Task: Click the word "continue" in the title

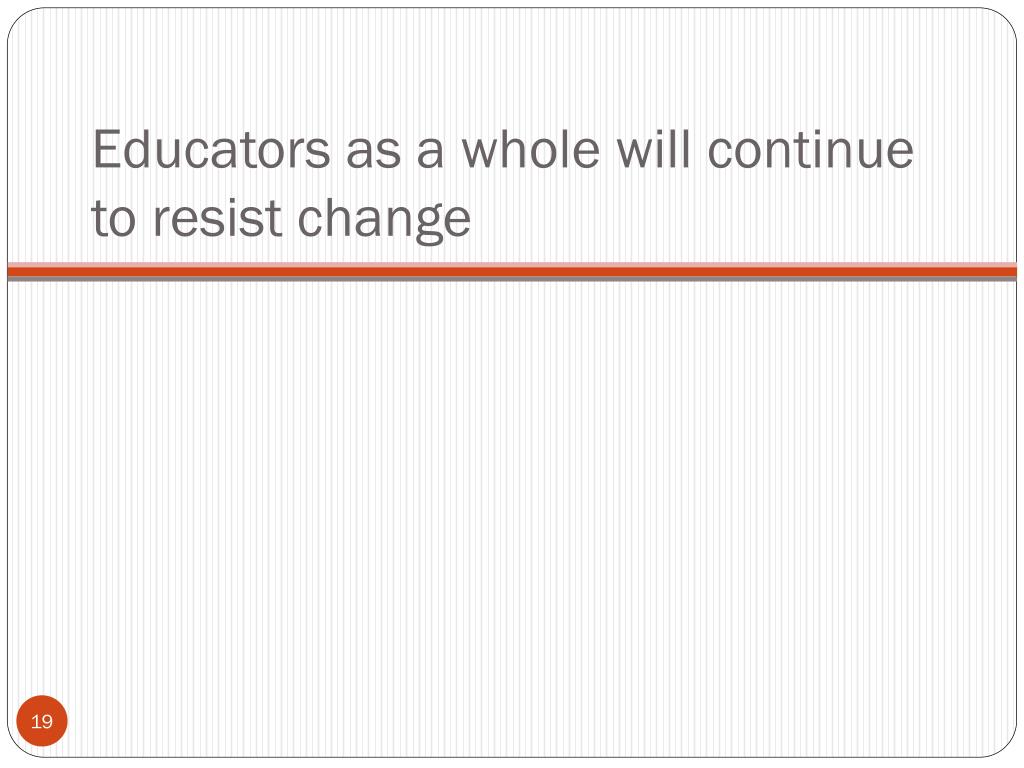Action: (810, 150)
